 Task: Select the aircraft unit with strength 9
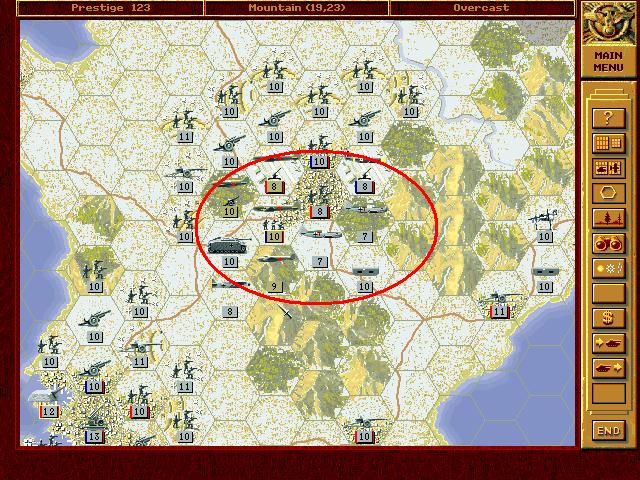tap(274, 271)
